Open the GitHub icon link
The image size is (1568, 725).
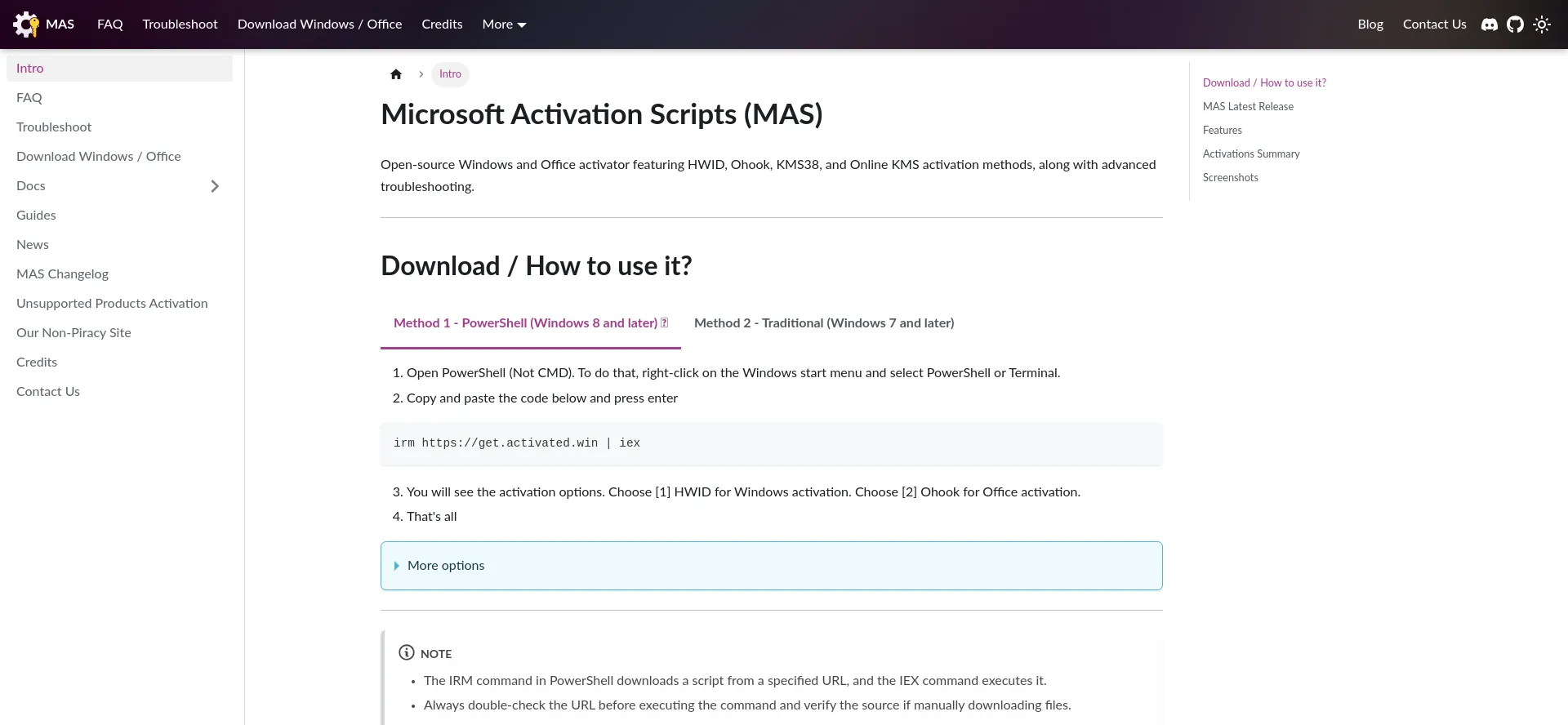pyautogui.click(x=1516, y=24)
